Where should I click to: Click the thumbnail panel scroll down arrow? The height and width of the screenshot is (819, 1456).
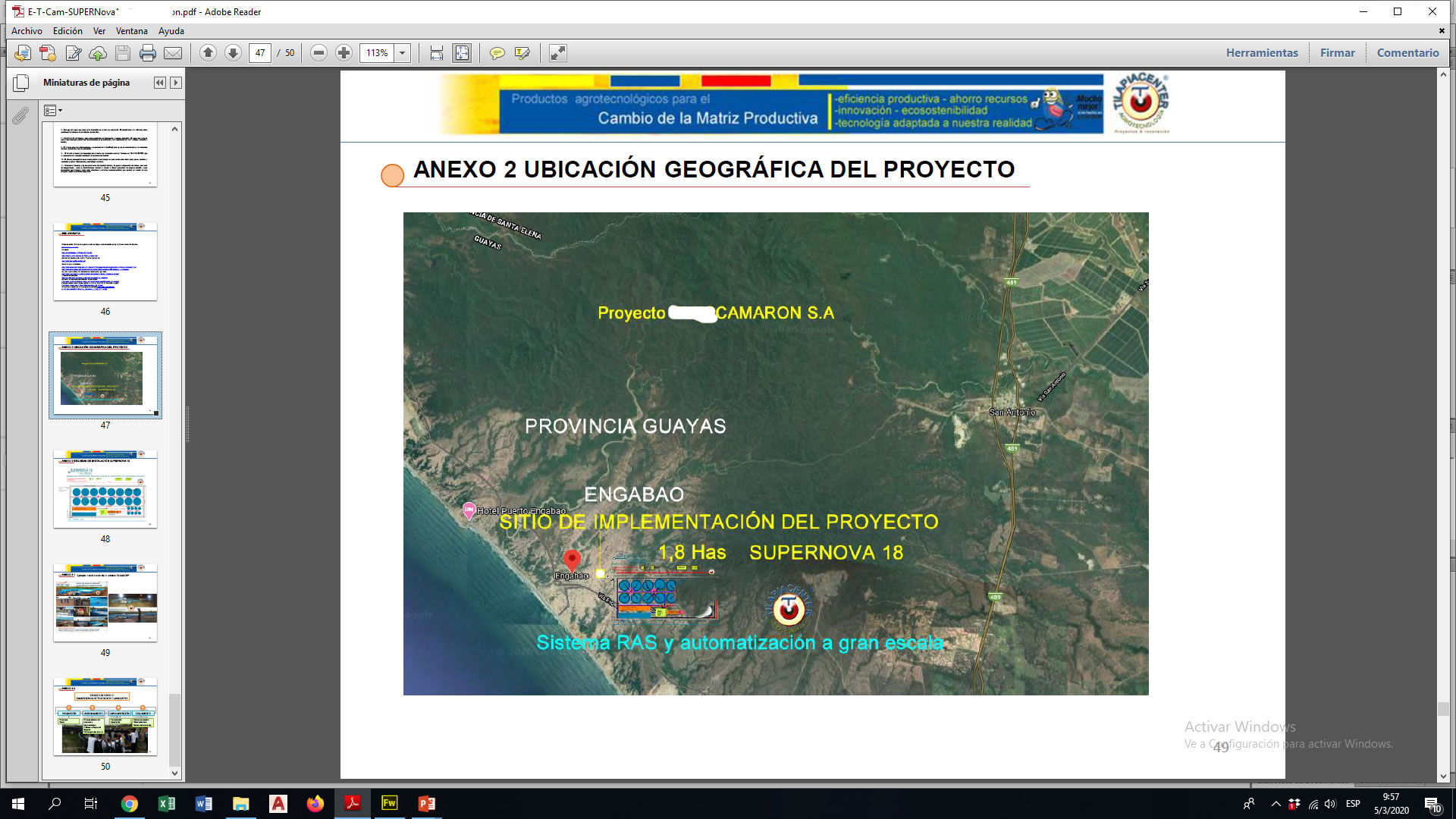(175, 773)
